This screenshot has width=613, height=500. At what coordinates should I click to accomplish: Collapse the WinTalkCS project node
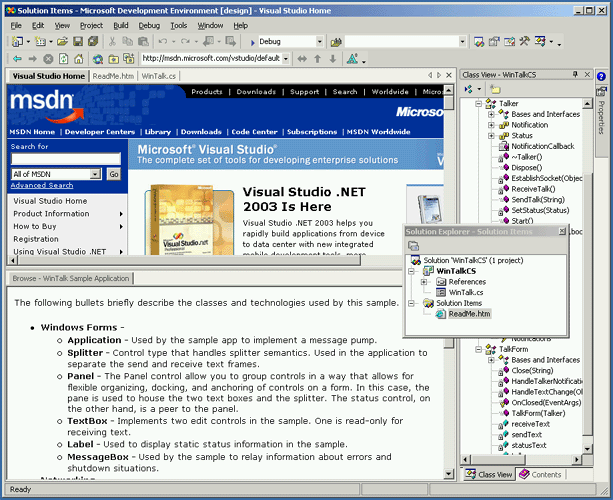411,271
